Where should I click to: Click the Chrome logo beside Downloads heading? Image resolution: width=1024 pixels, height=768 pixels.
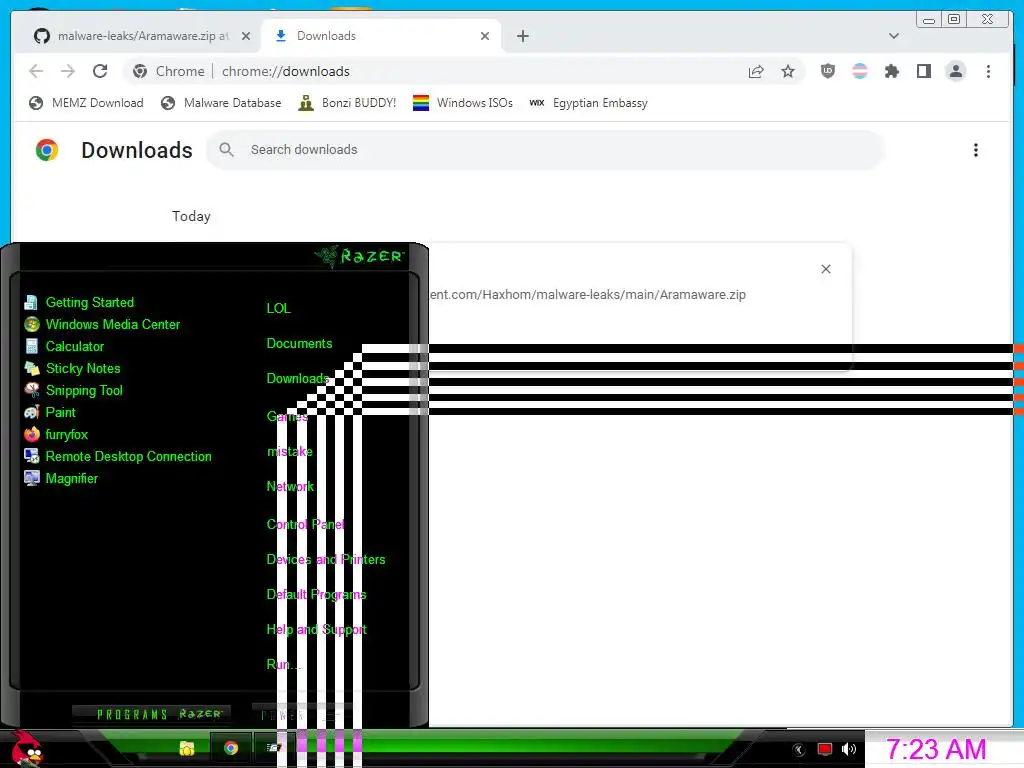[47, 150]
